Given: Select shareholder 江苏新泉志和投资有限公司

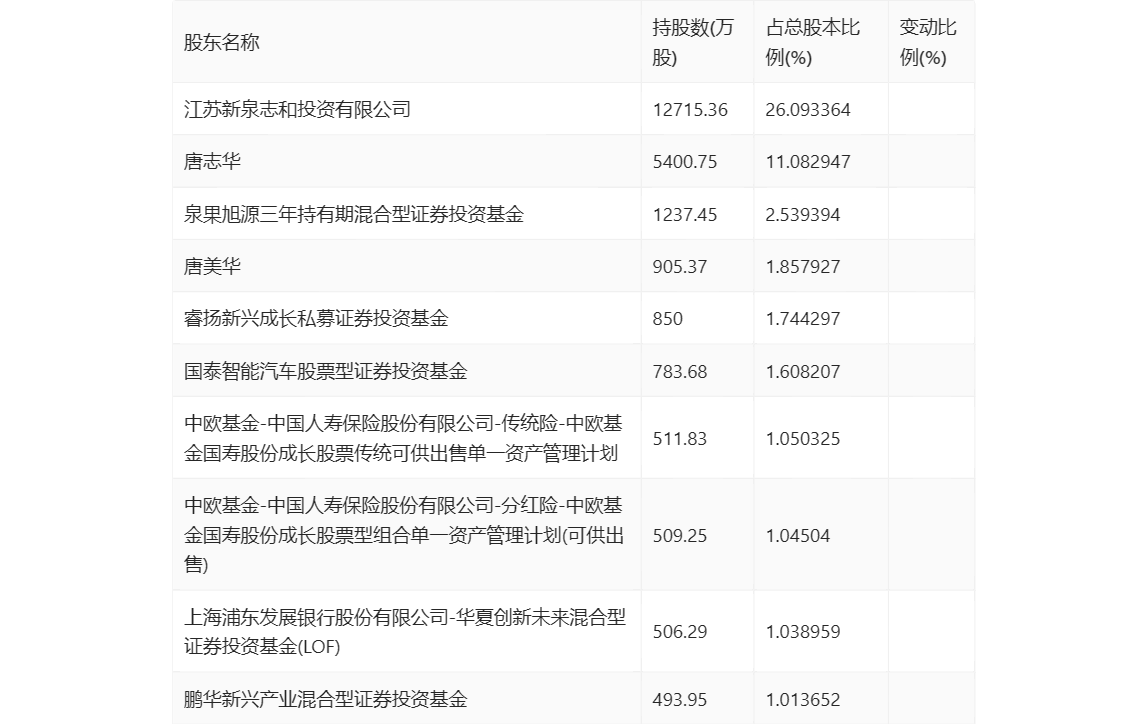Looking at the screenshot, I should [297, 110].
